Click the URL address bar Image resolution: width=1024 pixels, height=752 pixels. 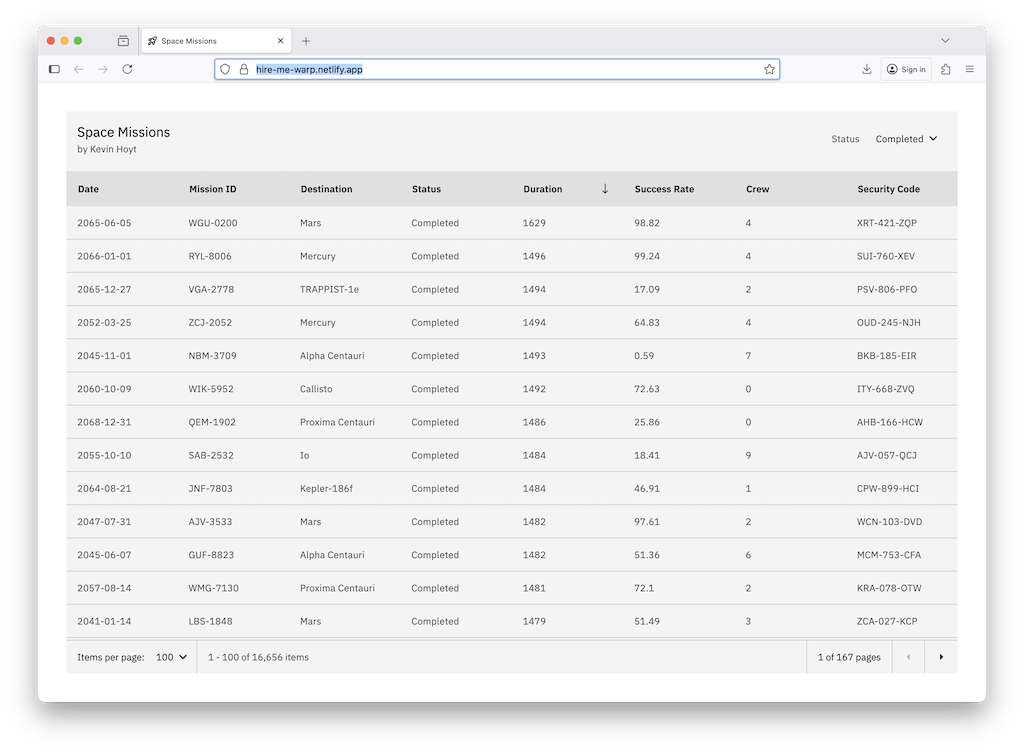click(x=500, y=69)
